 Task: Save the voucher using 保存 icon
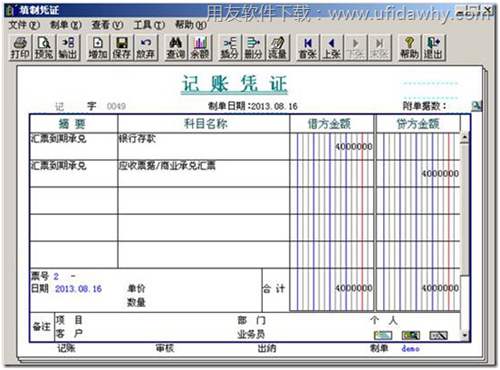(x=121, y=48)
